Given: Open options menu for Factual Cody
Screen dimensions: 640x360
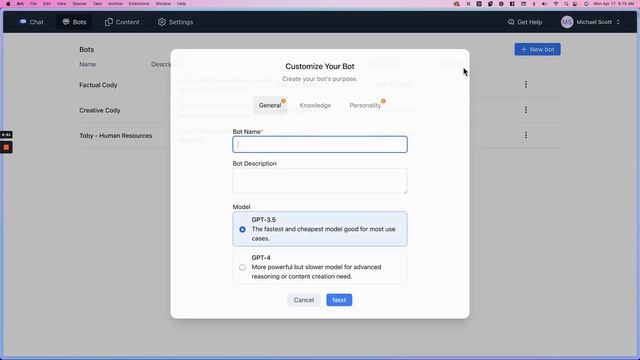Looking at the screenshot, I should 526,84.
